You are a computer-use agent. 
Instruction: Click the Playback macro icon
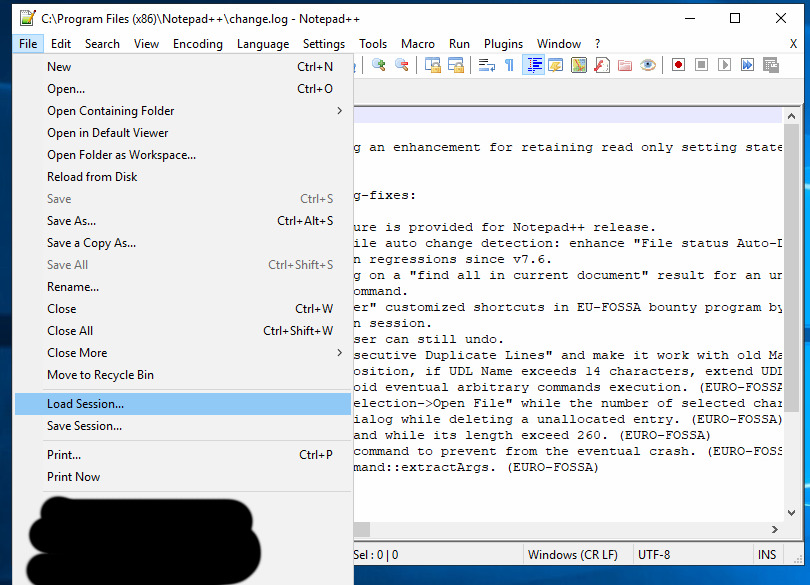click(x=724, y=64)
